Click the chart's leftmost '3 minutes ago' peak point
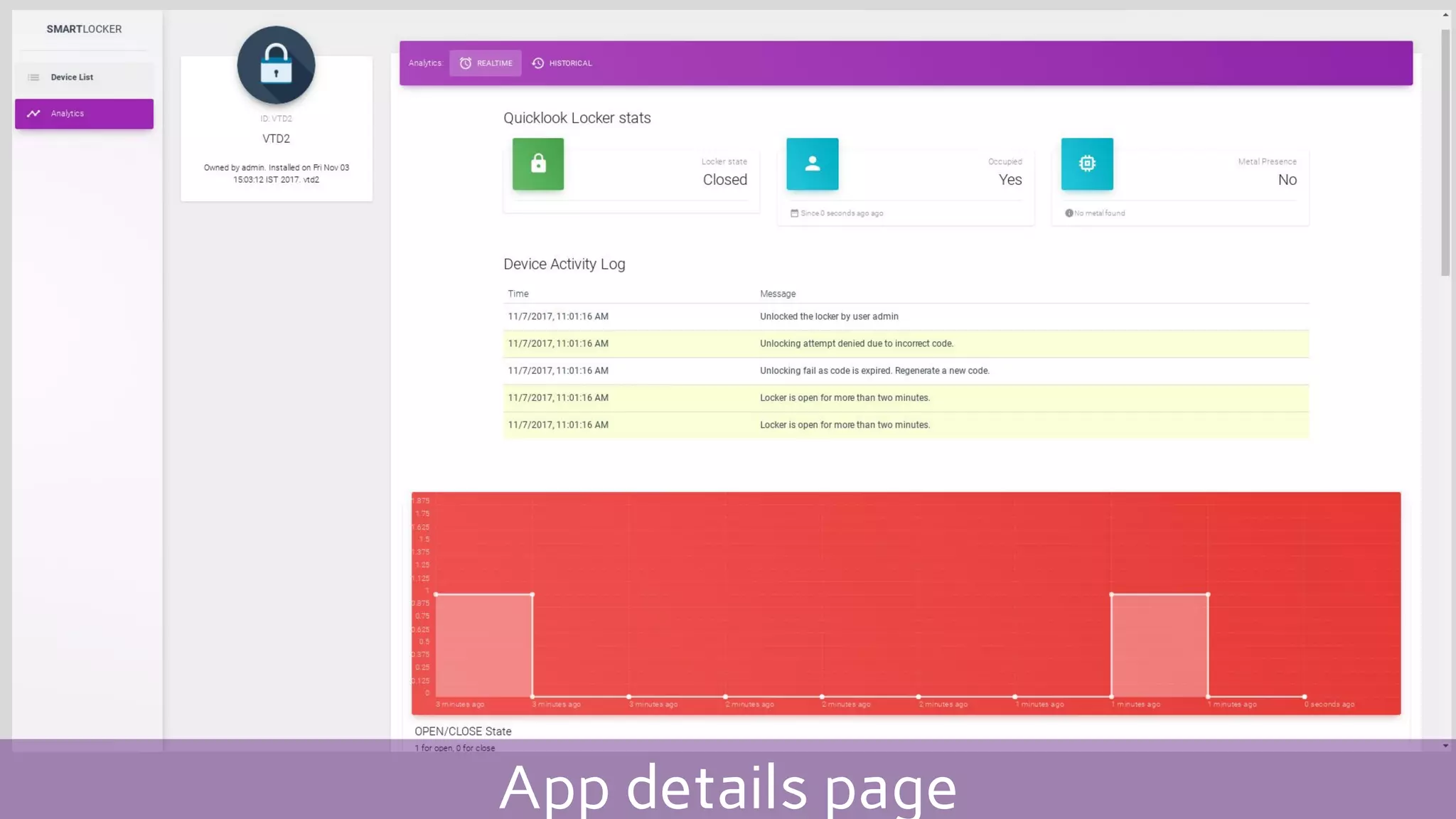Screen dimensions: 1456x819 [436, 594]
